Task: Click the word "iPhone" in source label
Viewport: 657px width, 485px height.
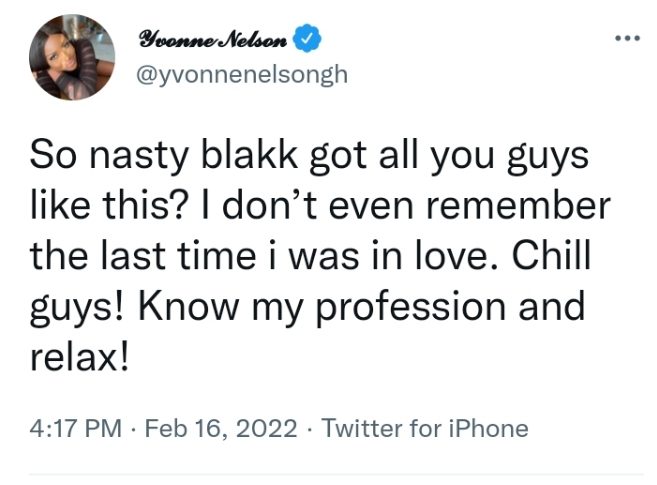Action: (x=487, y=429)
